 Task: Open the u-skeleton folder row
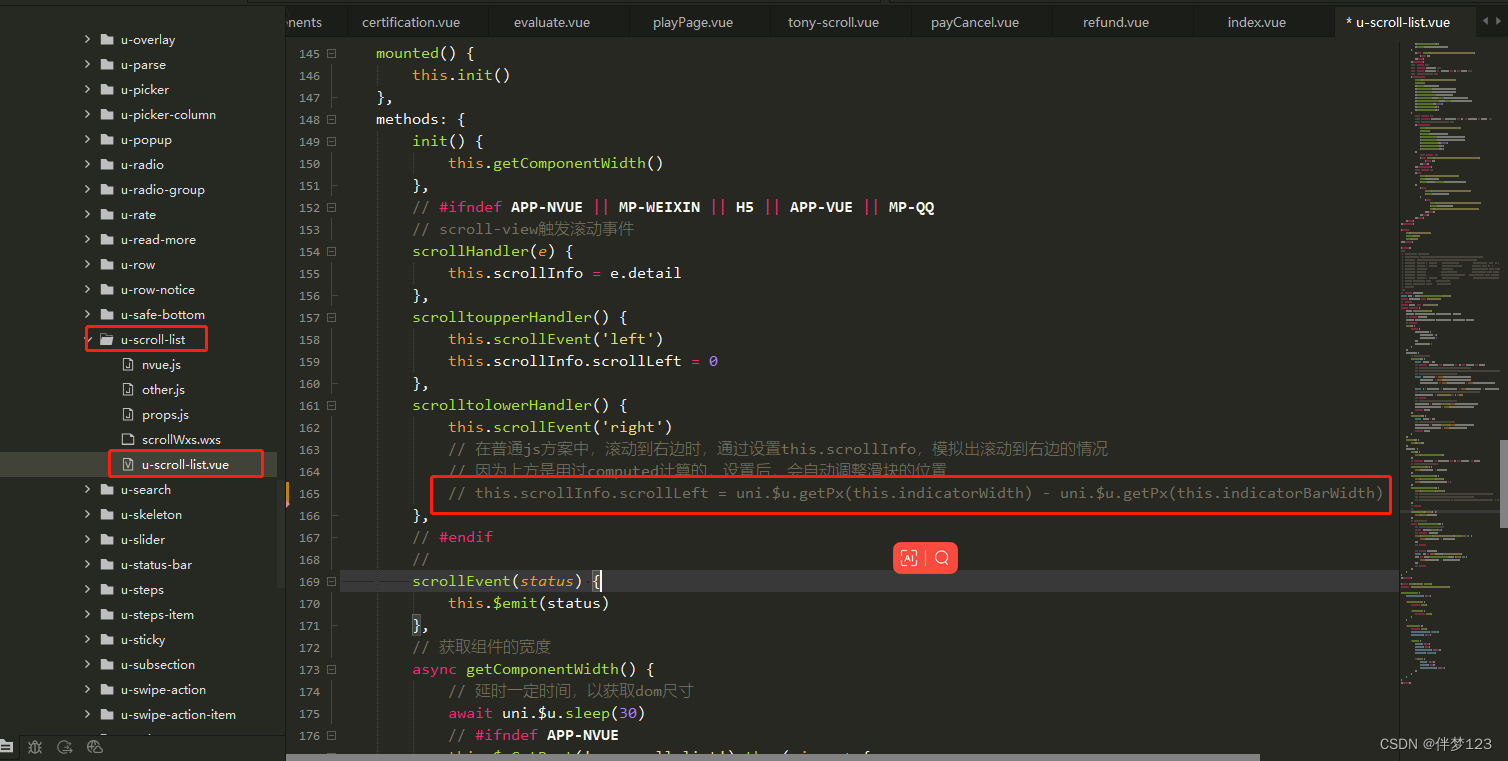[138, 514]
